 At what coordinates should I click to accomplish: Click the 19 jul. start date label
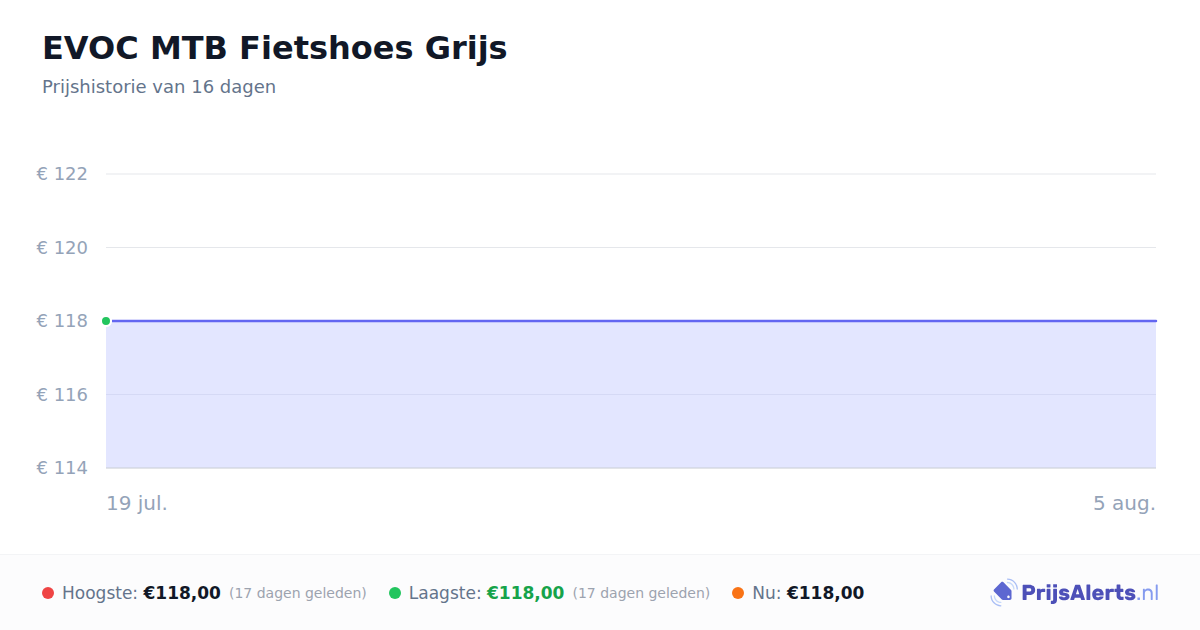click(137, 503)
